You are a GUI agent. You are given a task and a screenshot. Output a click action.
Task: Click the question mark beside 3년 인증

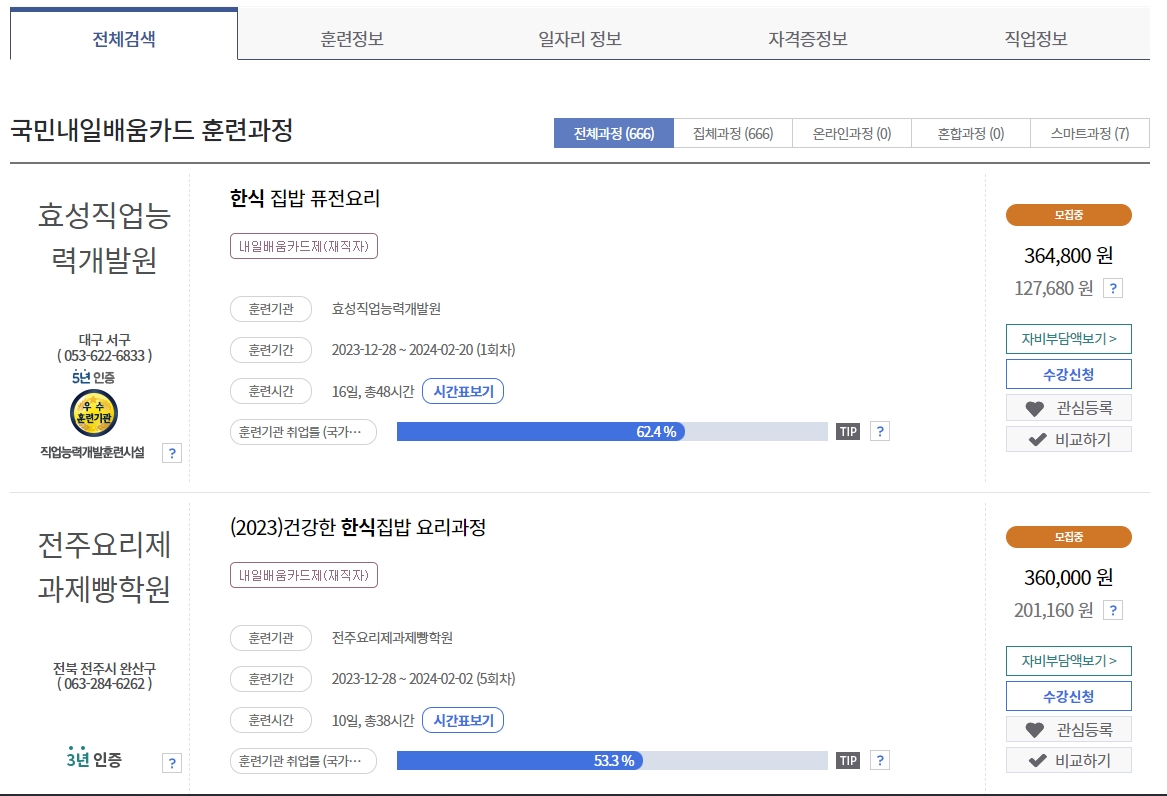pyautogui.click(x=172, y=762)
